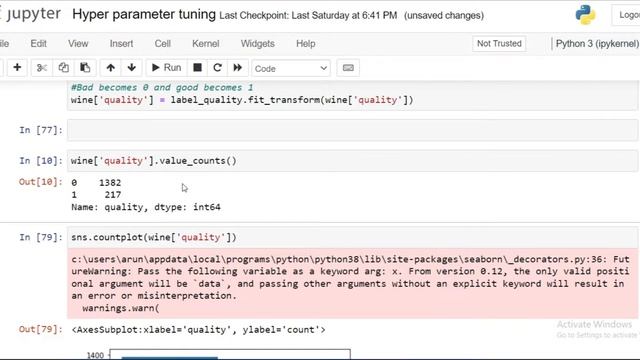The width and height of the screenshot is (640, 360).
Task: Click the Out[79] prompt label
Action: (40, 329)
